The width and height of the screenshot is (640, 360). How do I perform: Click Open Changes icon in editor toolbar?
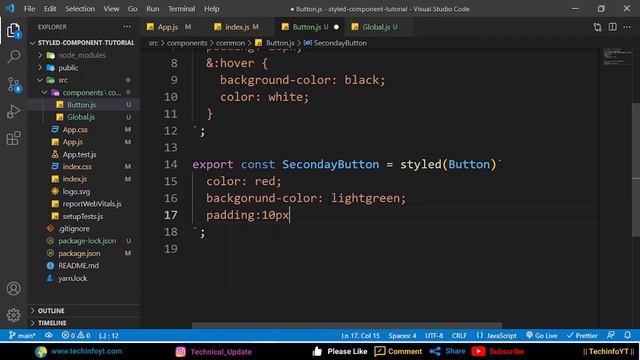coord(598,27)
